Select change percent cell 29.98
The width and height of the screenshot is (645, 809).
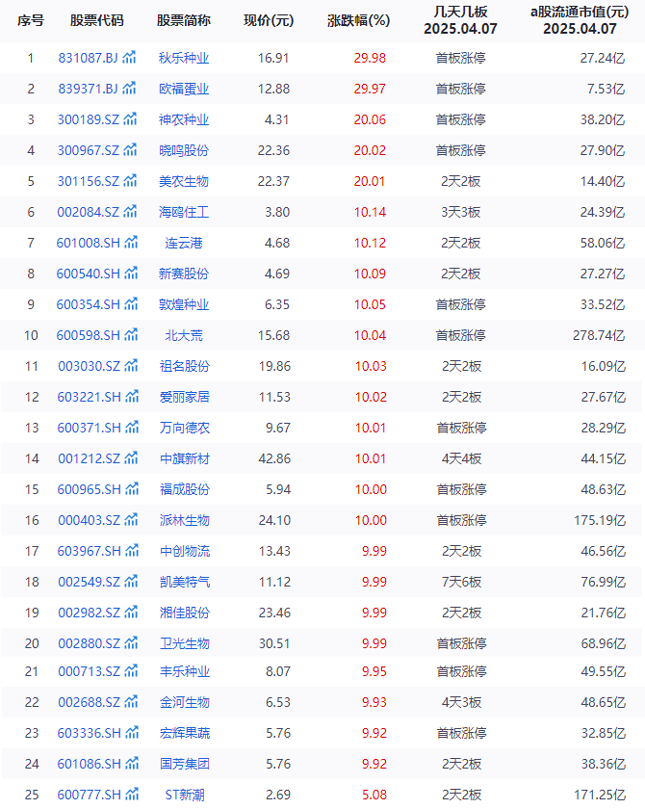pos(370,58)
